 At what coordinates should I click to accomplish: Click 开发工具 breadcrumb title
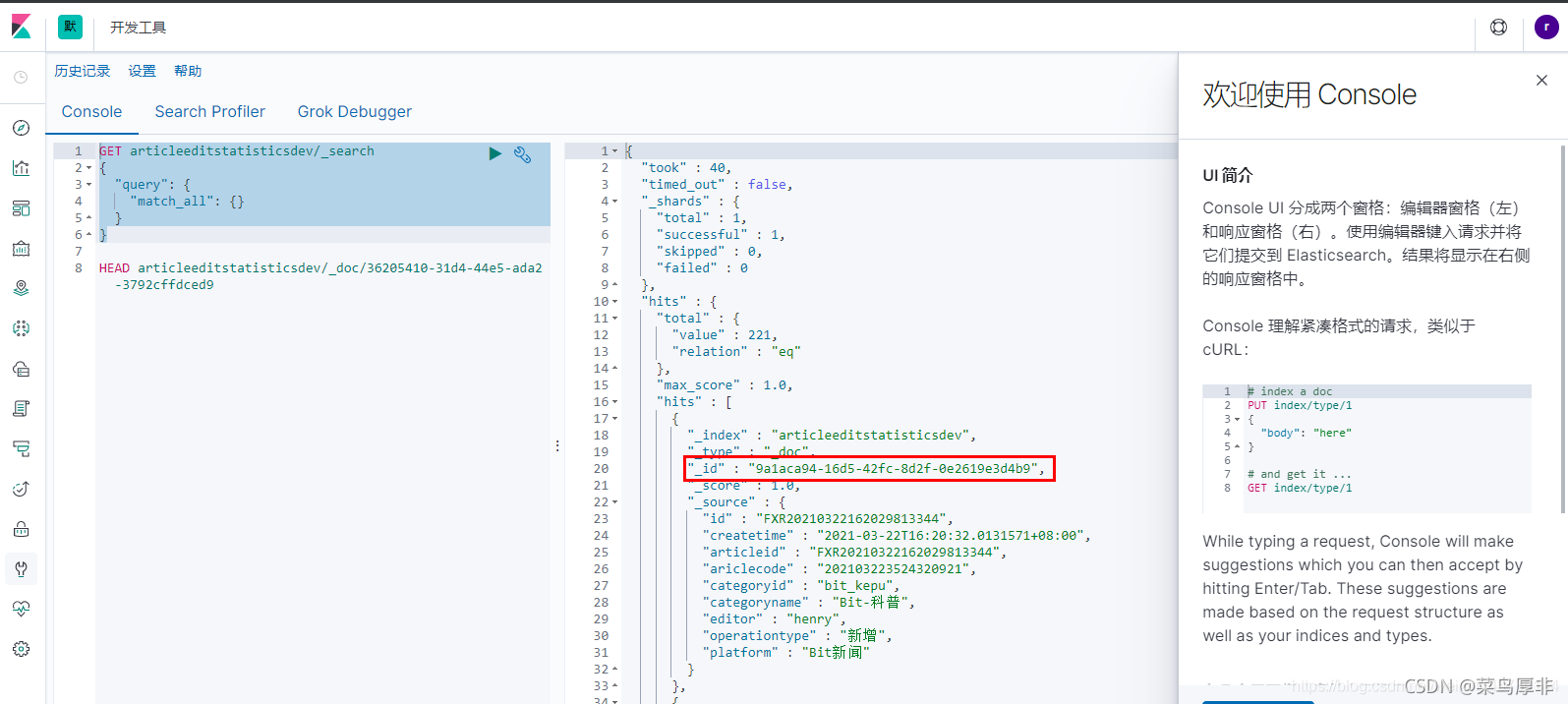(138, 28)
